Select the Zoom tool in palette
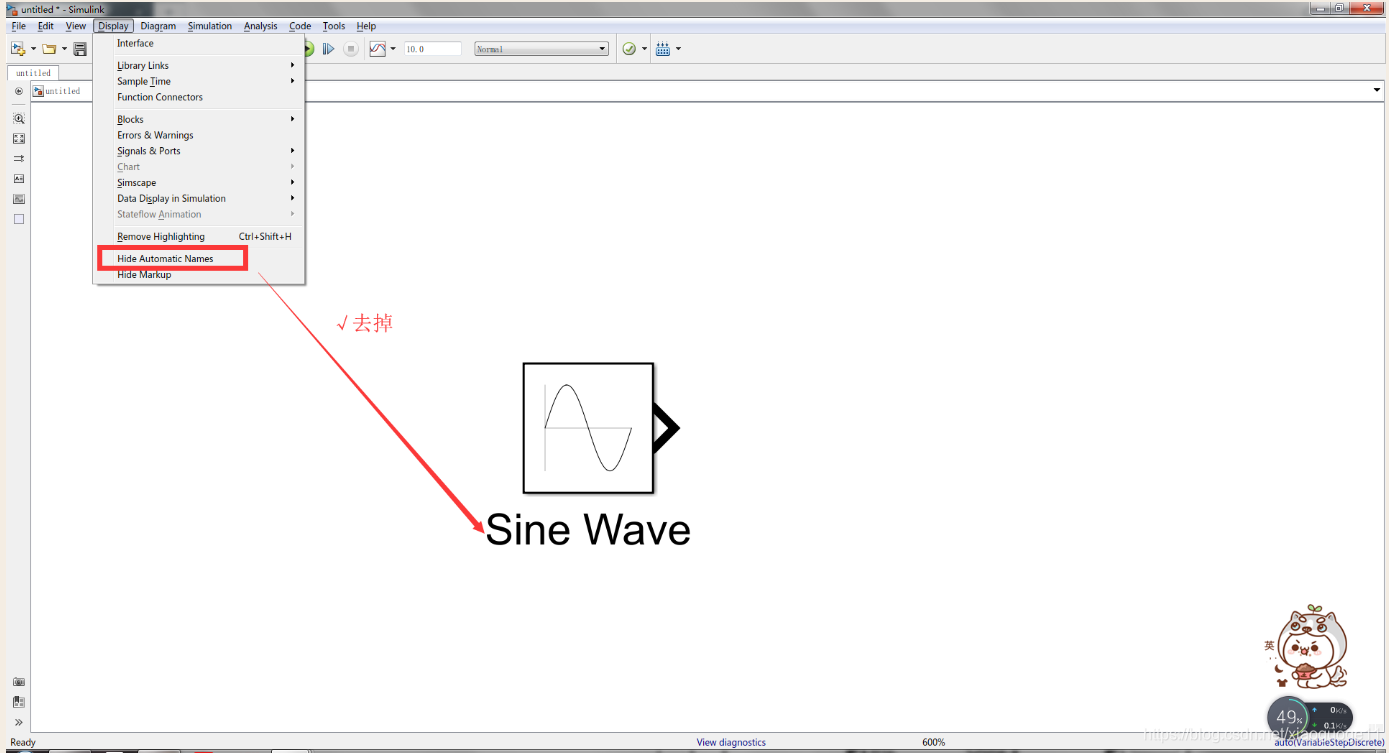The height and width of the screenshot is (753, 1389). click(19, 118)
